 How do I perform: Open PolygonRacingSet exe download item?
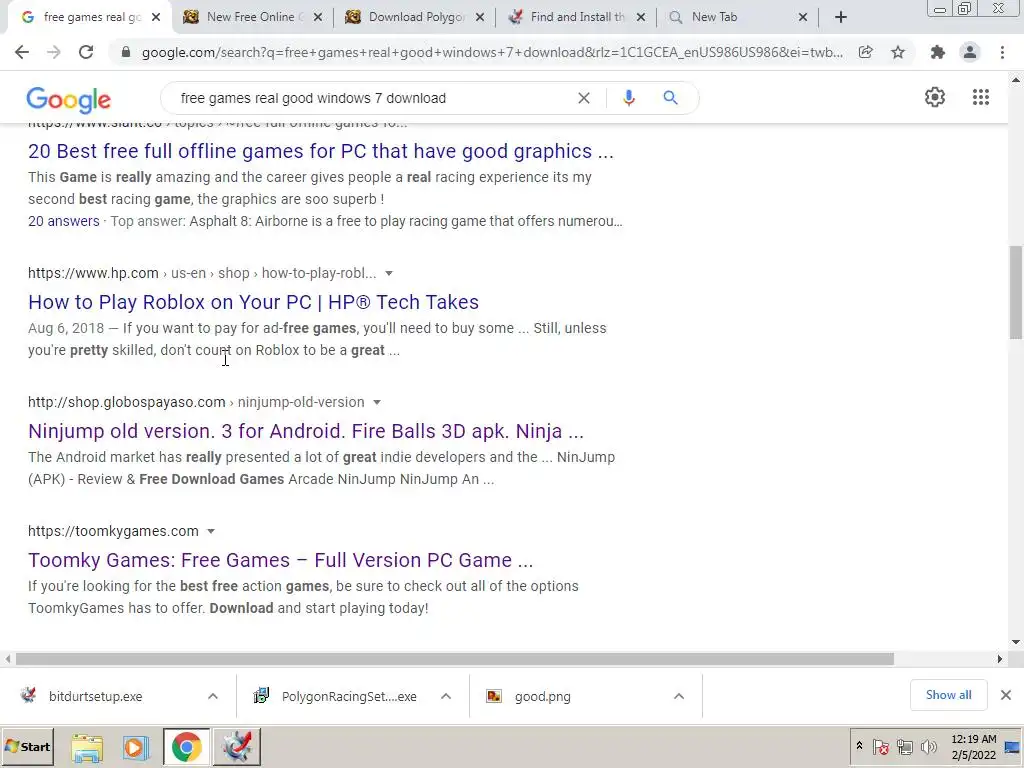coord(349,696)
